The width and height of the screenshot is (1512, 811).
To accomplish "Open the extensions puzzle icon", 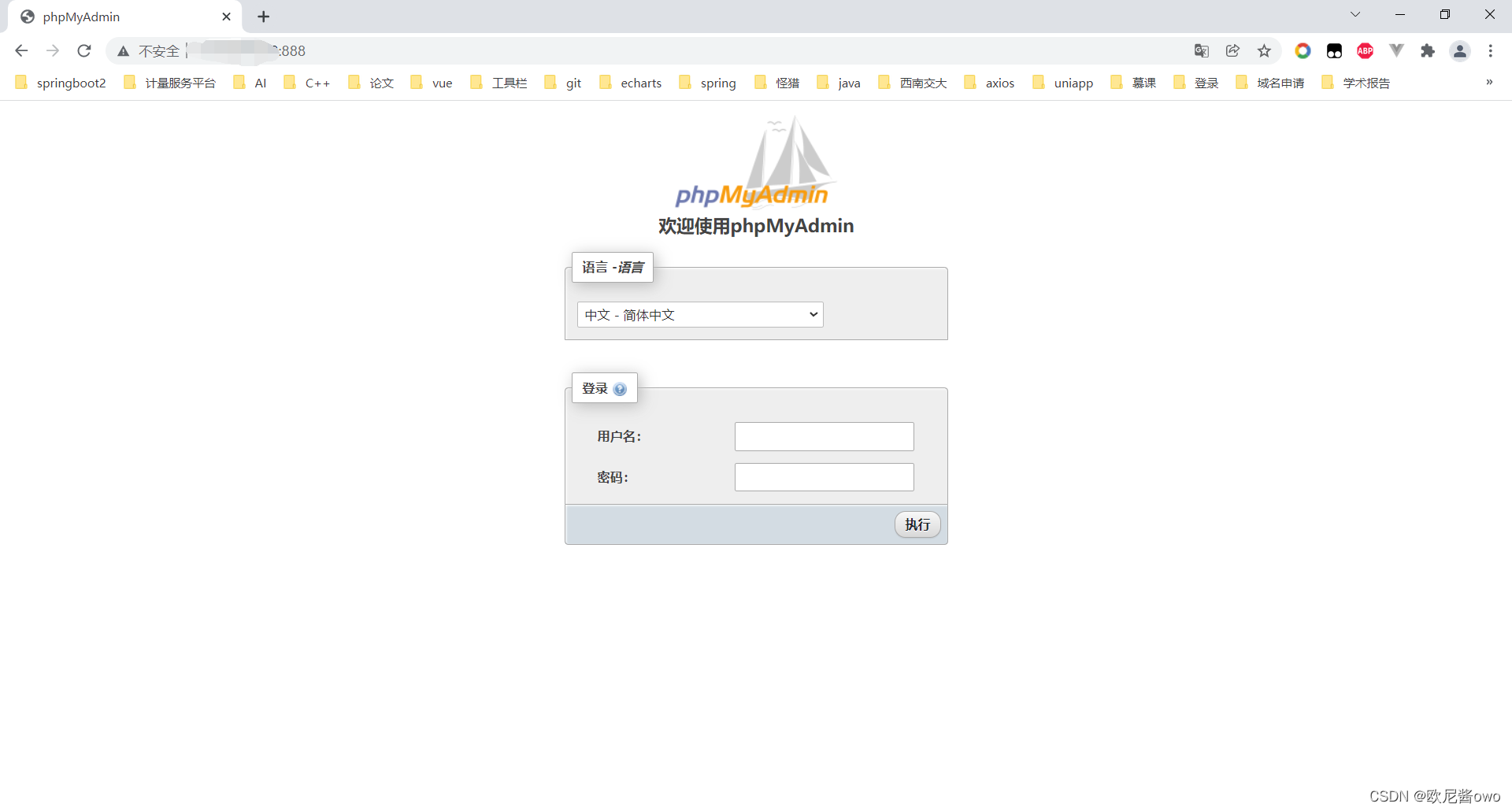I will pyautogui.click(x=1428, y=51).
